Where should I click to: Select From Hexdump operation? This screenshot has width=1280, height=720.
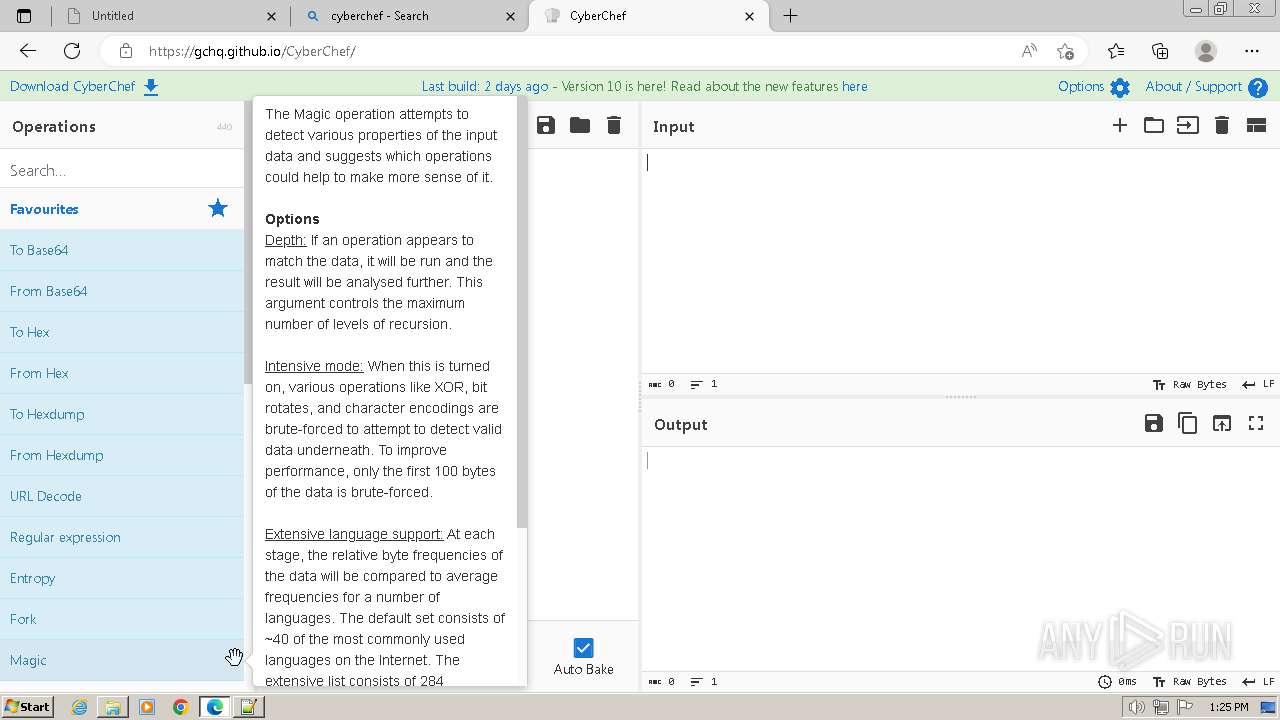[122, 455]
